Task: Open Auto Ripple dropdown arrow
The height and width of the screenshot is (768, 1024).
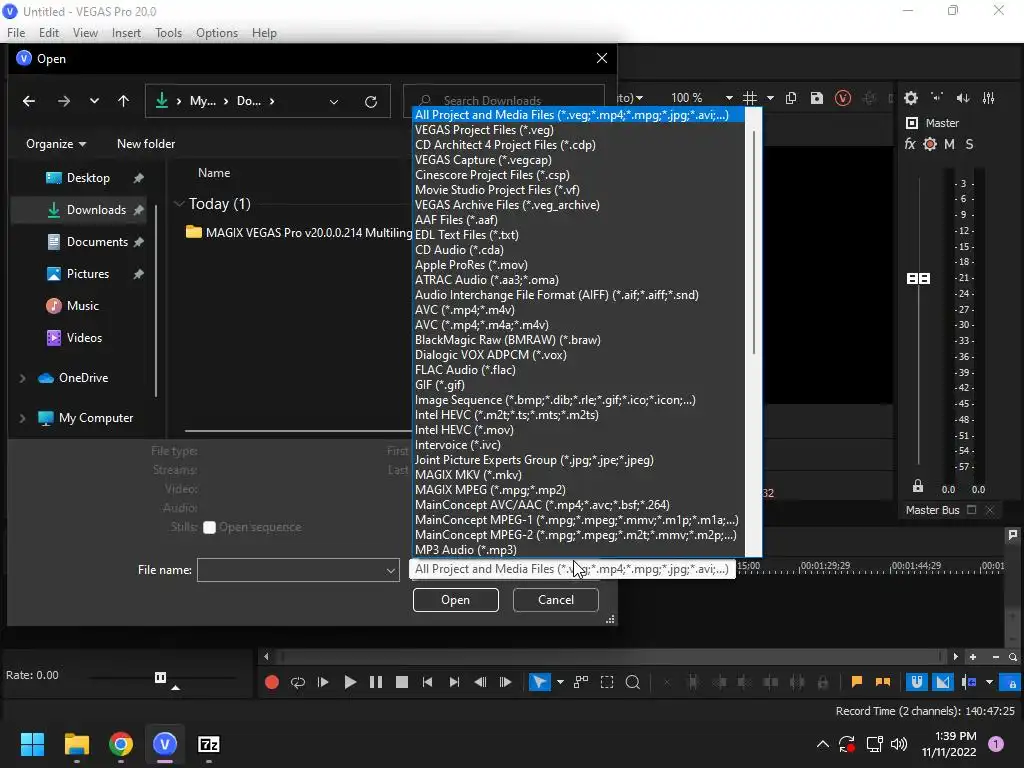Action: [989, 682]
